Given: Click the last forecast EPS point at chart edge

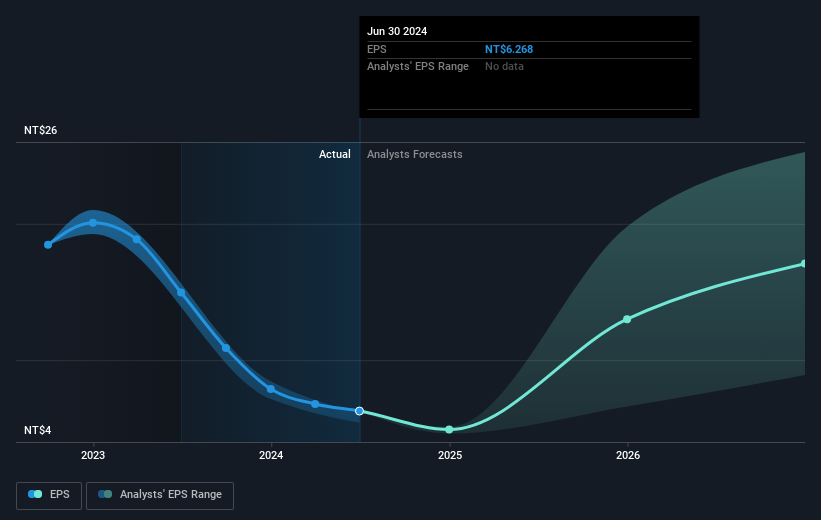Looking at the screenshot, I should 803,263.
